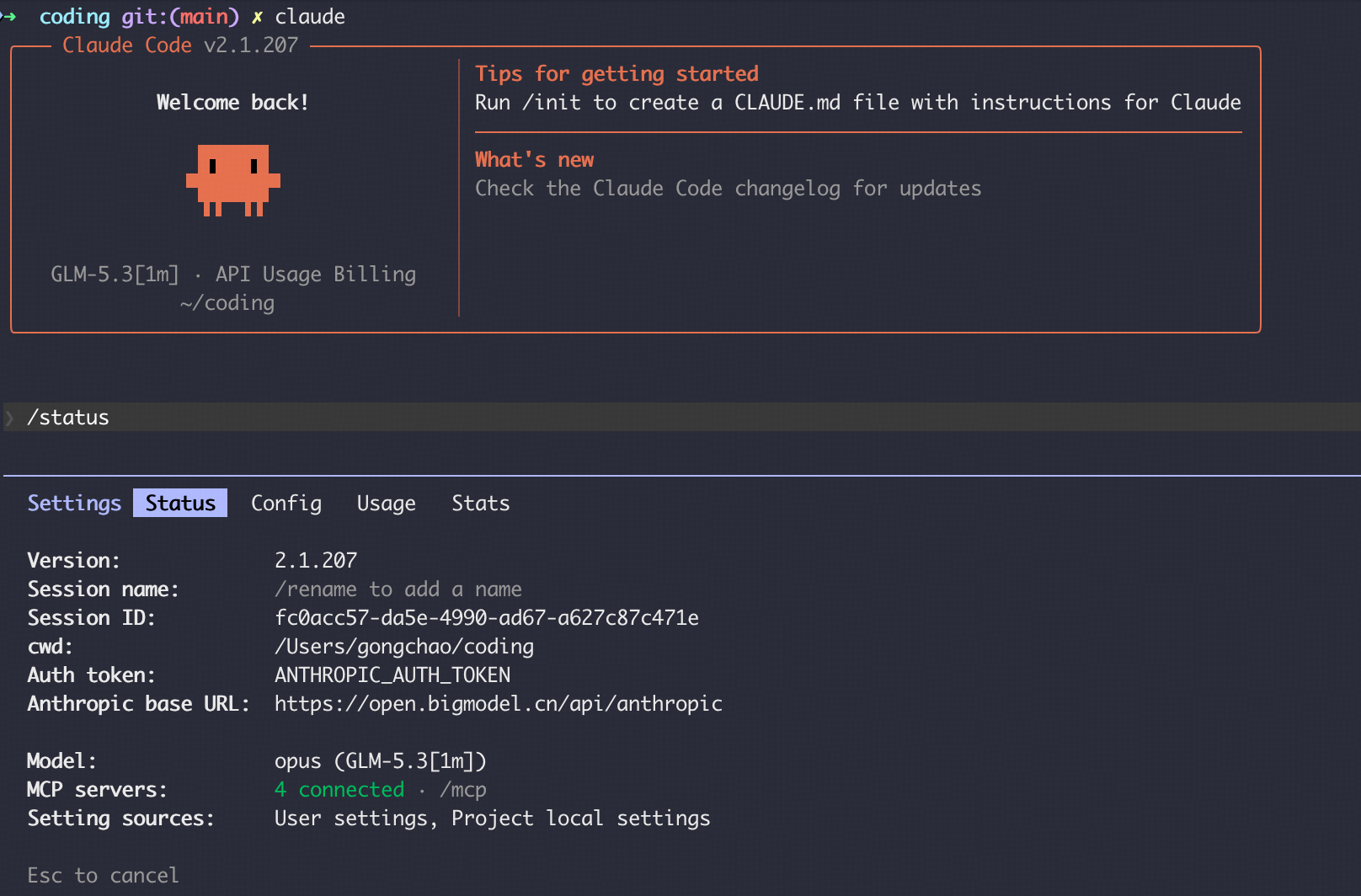Image resolution: width=1361 pixels, height=896 pixels.
Task: Click the 'cwd:' field label
Action: (51, 647)
